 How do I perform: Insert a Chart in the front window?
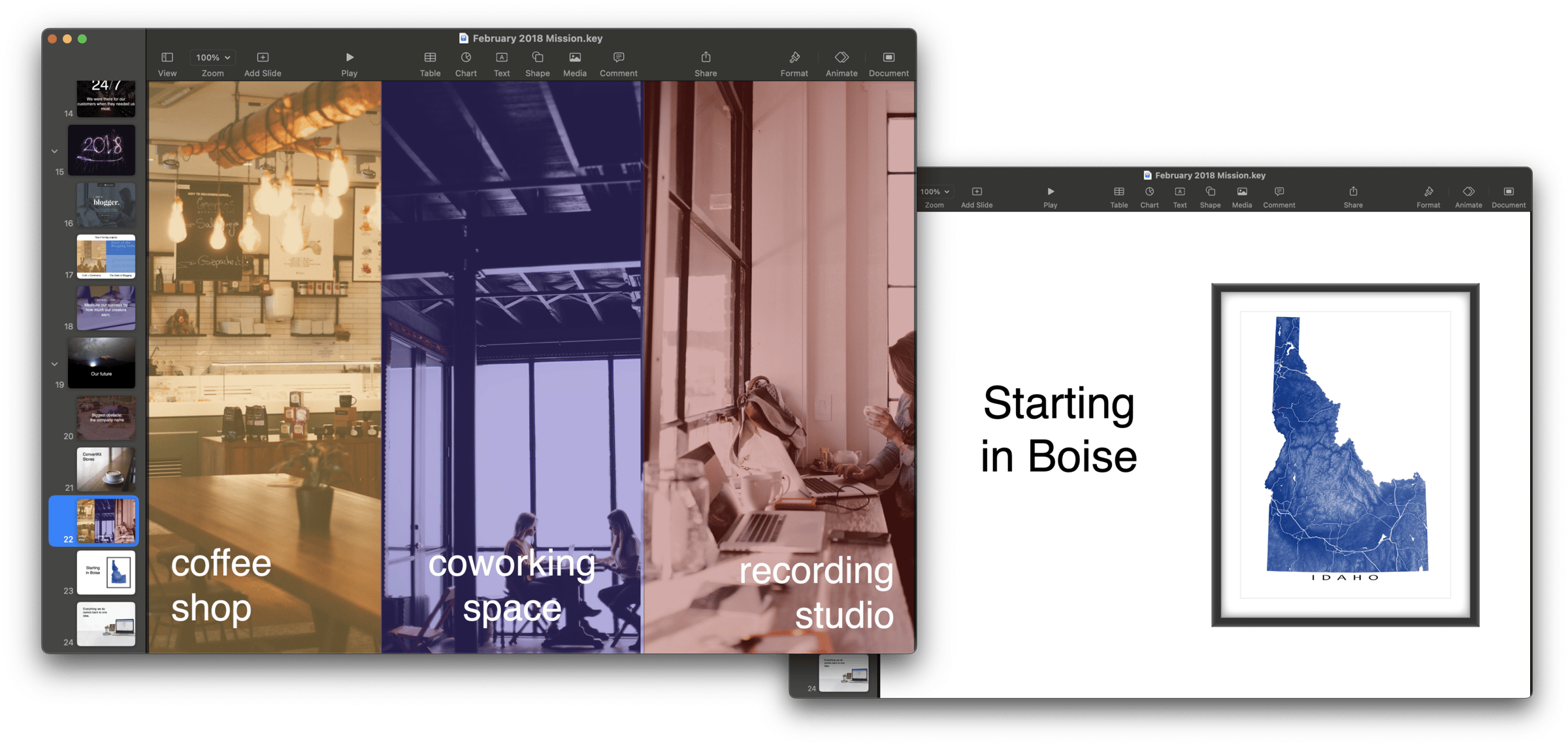click(466, 58)
